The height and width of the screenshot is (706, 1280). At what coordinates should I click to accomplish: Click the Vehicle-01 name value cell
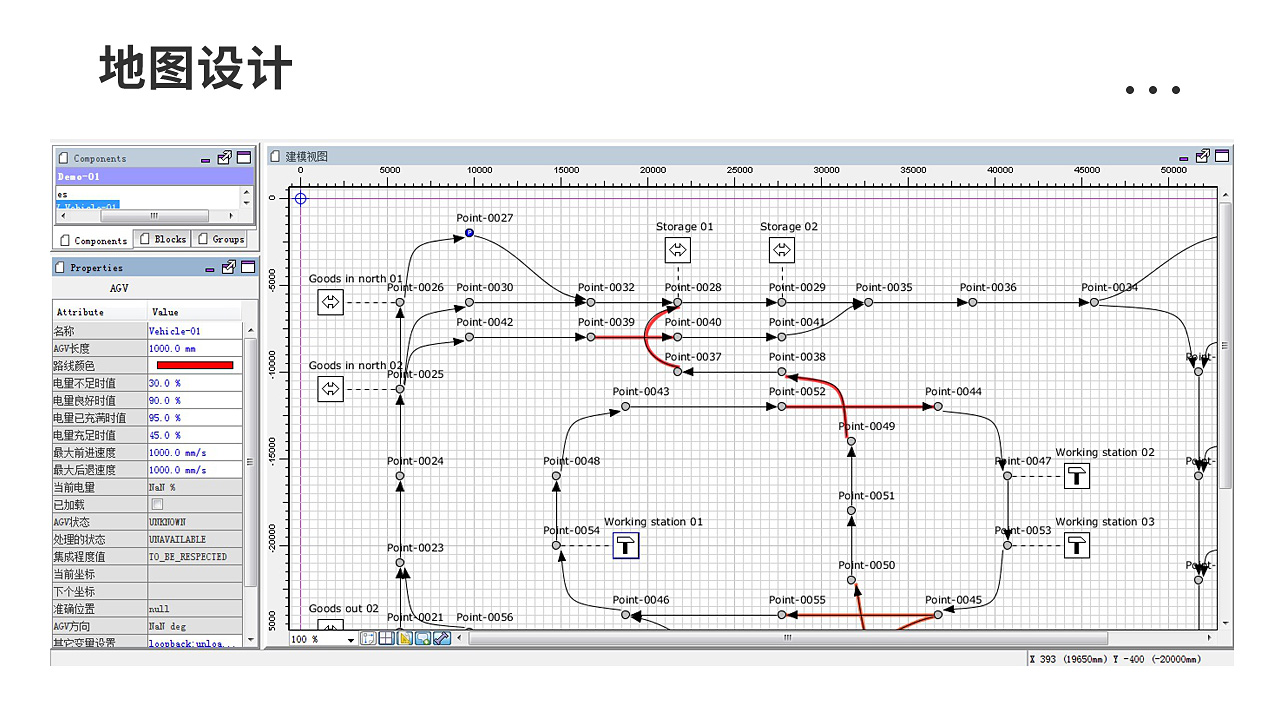click(193, 331)
